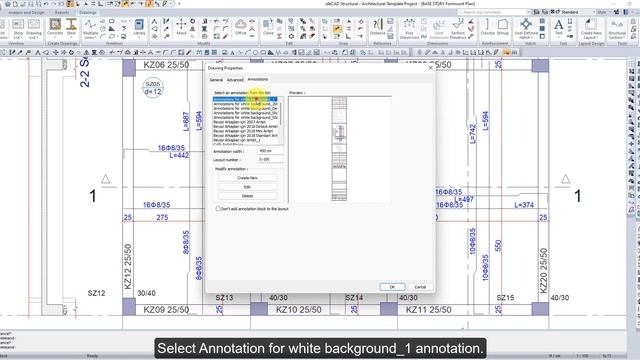Click the KZ10 25/50 column label
640x360 pixels.
[x=298, y=310]
